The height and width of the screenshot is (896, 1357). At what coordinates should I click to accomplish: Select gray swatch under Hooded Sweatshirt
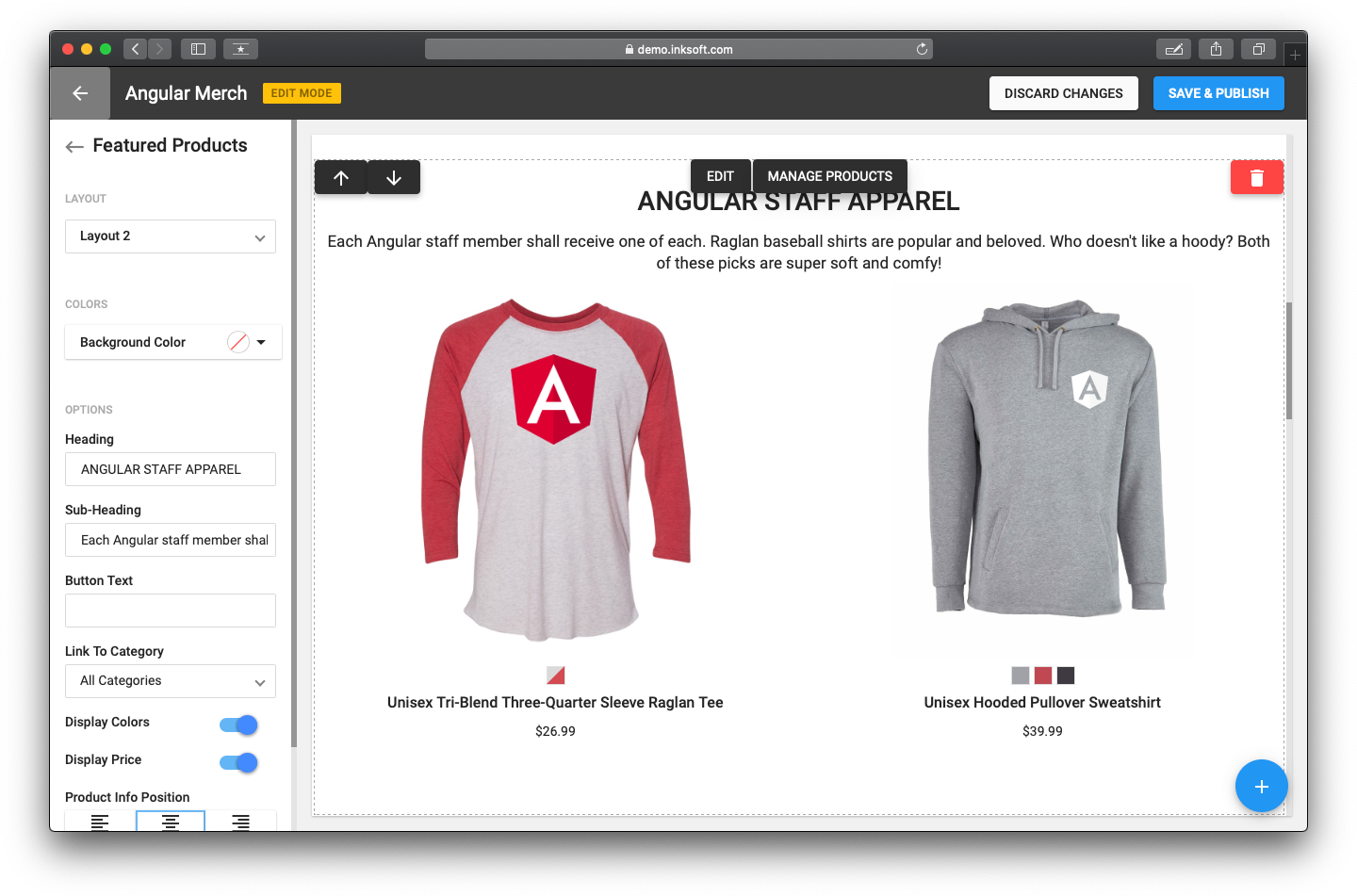(x=1021, y=676)
